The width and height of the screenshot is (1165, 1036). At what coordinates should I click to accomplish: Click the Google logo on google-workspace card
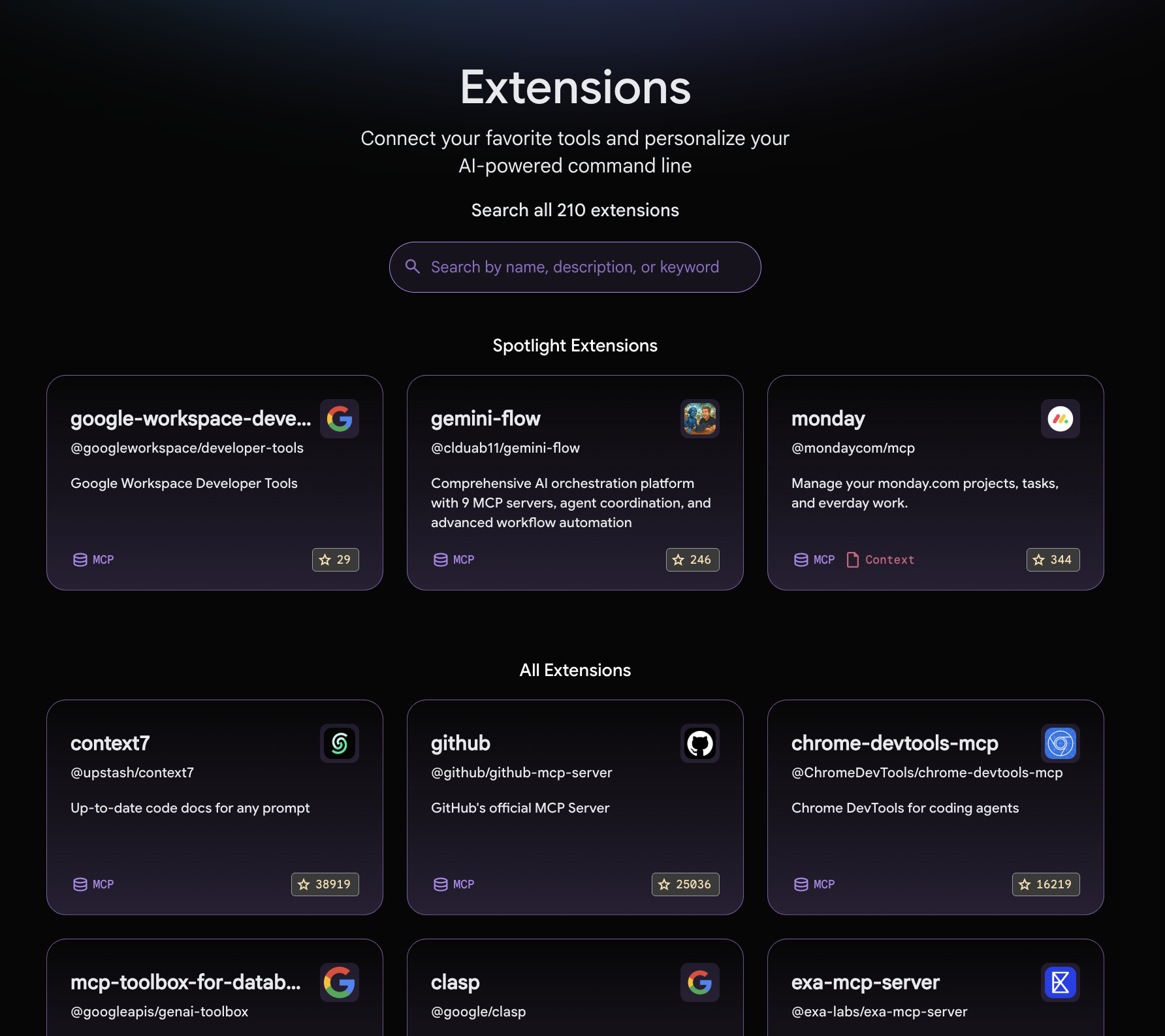(x=340, y=419)
